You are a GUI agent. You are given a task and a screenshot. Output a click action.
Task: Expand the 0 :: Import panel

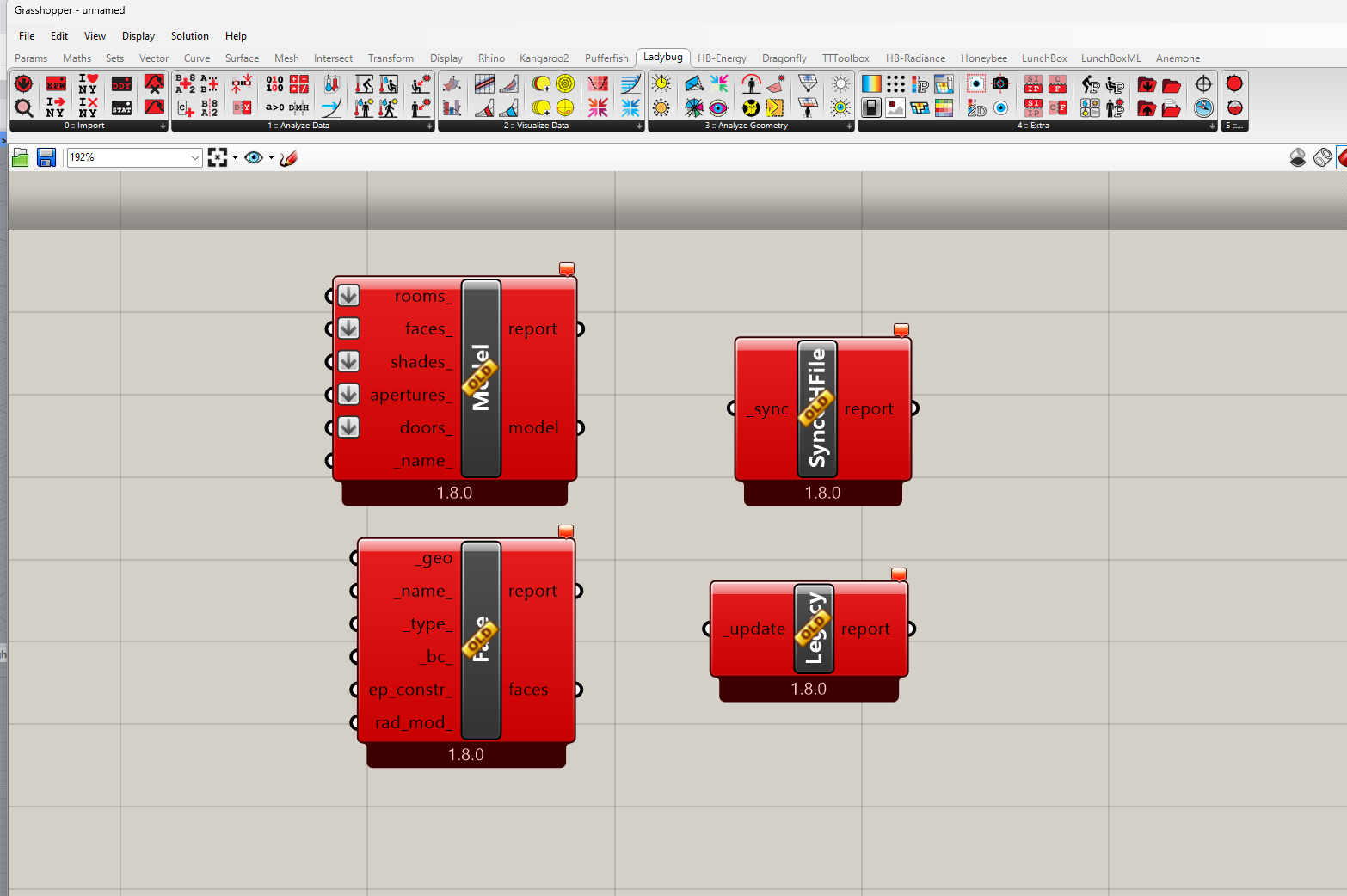point(163,126)
